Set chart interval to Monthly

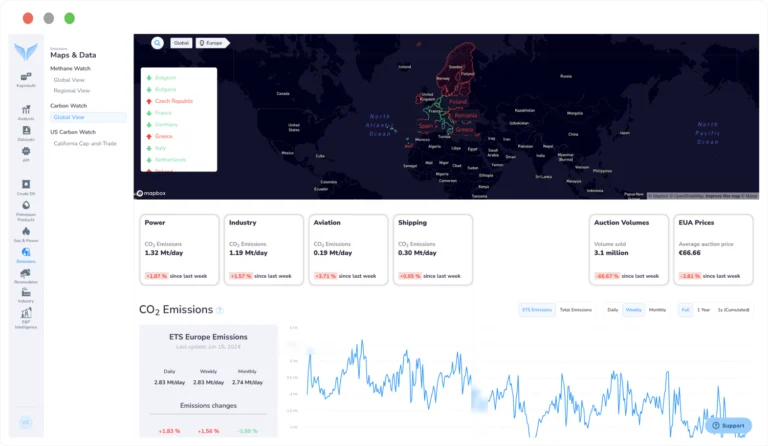(x=657, y=310)
